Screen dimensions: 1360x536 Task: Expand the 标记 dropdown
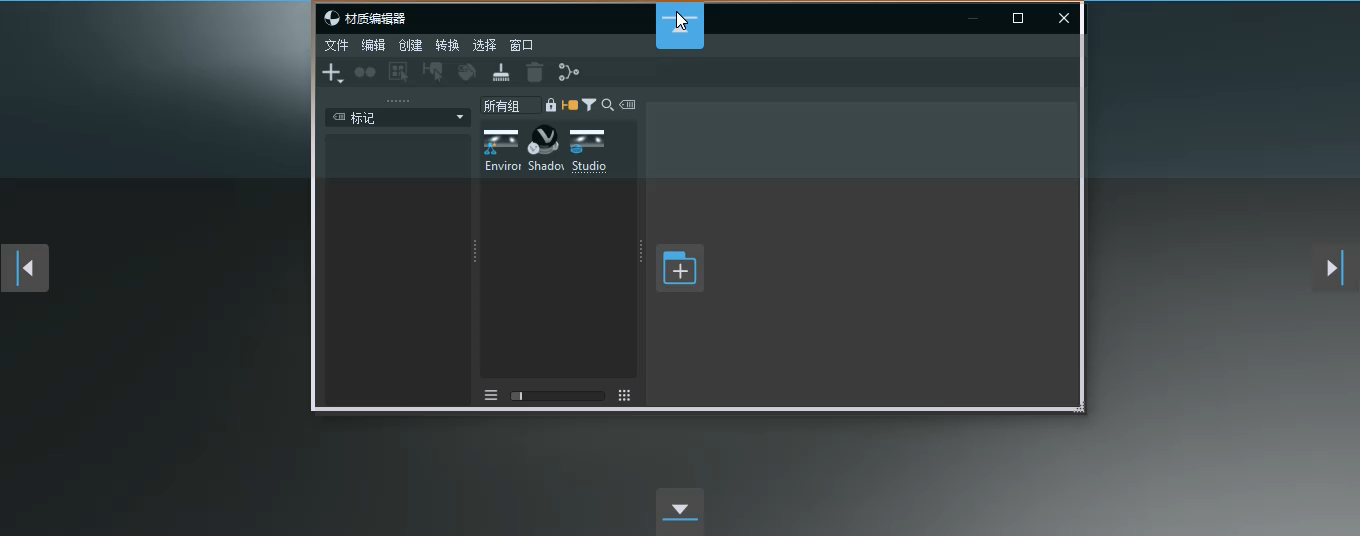398,117
